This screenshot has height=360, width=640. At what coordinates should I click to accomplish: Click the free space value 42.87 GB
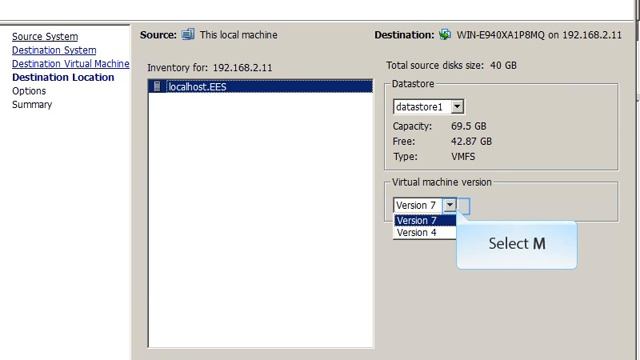[x=471, y=141]
